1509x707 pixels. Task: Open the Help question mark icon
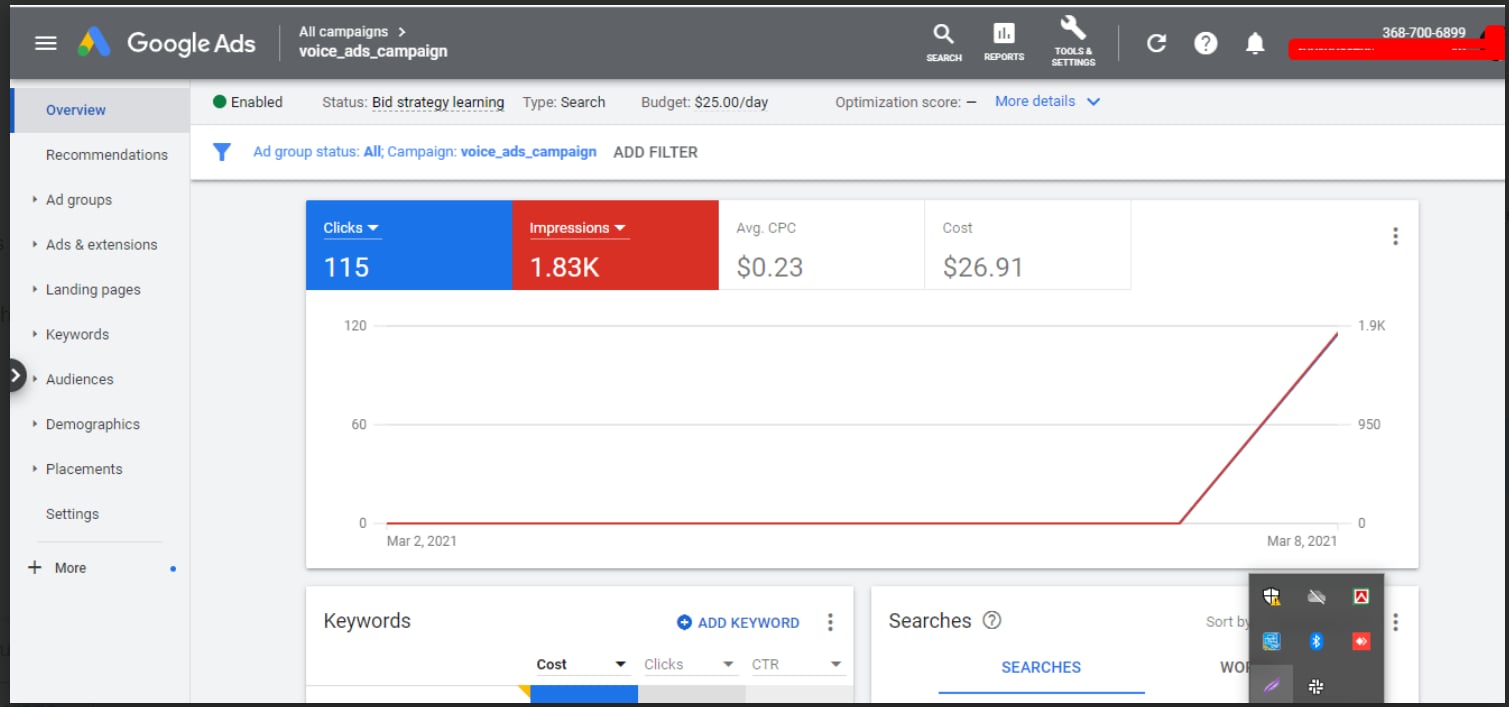click(x=1206, y=43)
